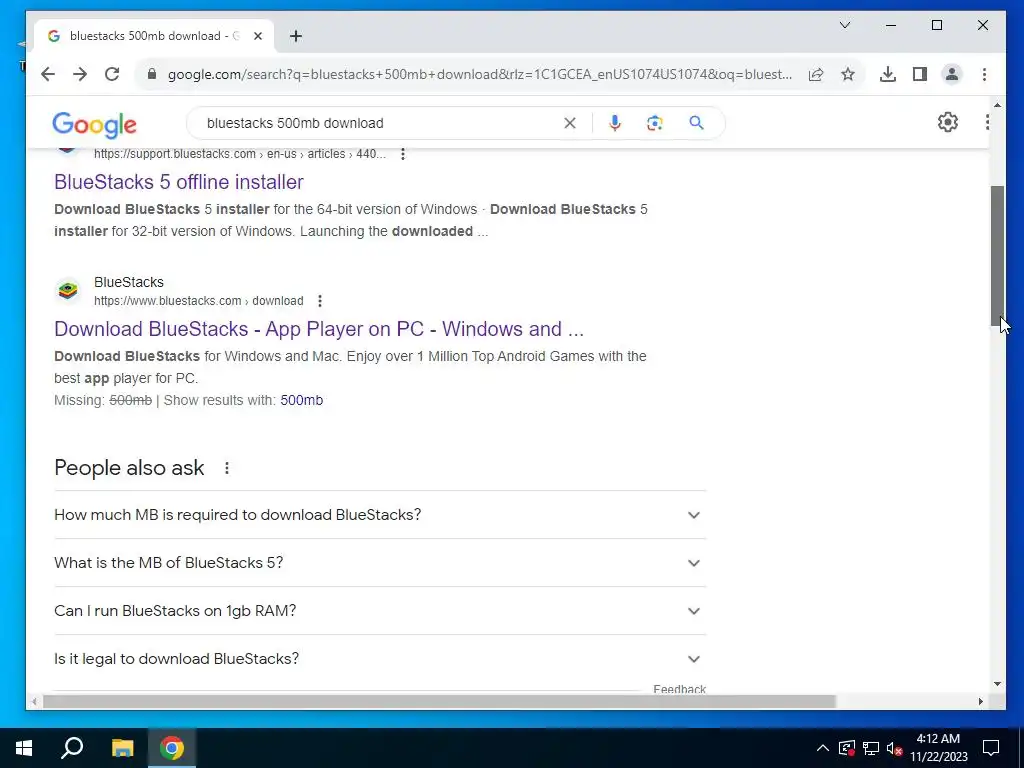
Task: Open new tab with plus button
Action: click(x=296, y=36)
